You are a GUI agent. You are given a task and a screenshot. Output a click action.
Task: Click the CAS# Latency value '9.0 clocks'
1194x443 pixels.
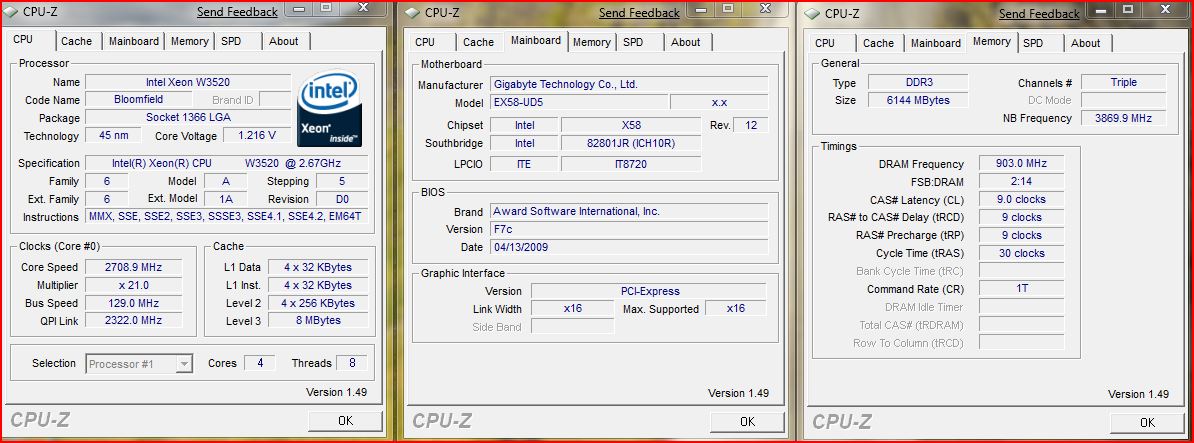(1022, 199)
